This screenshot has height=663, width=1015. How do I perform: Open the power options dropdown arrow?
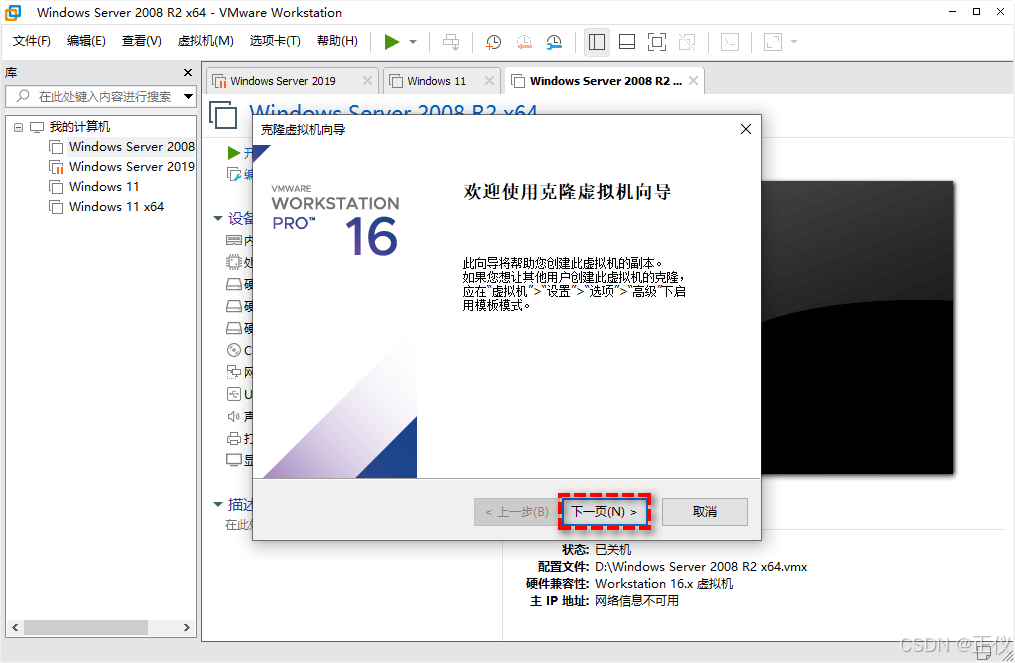point(413,42)
